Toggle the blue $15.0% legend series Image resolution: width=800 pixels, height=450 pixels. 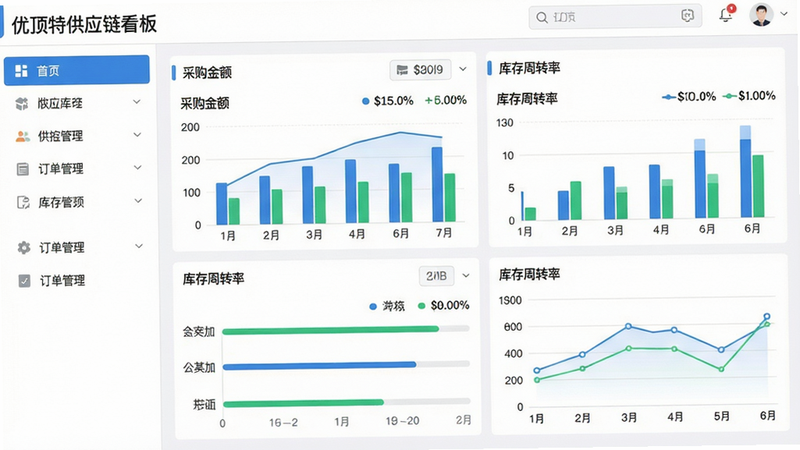tap(387, 101)
